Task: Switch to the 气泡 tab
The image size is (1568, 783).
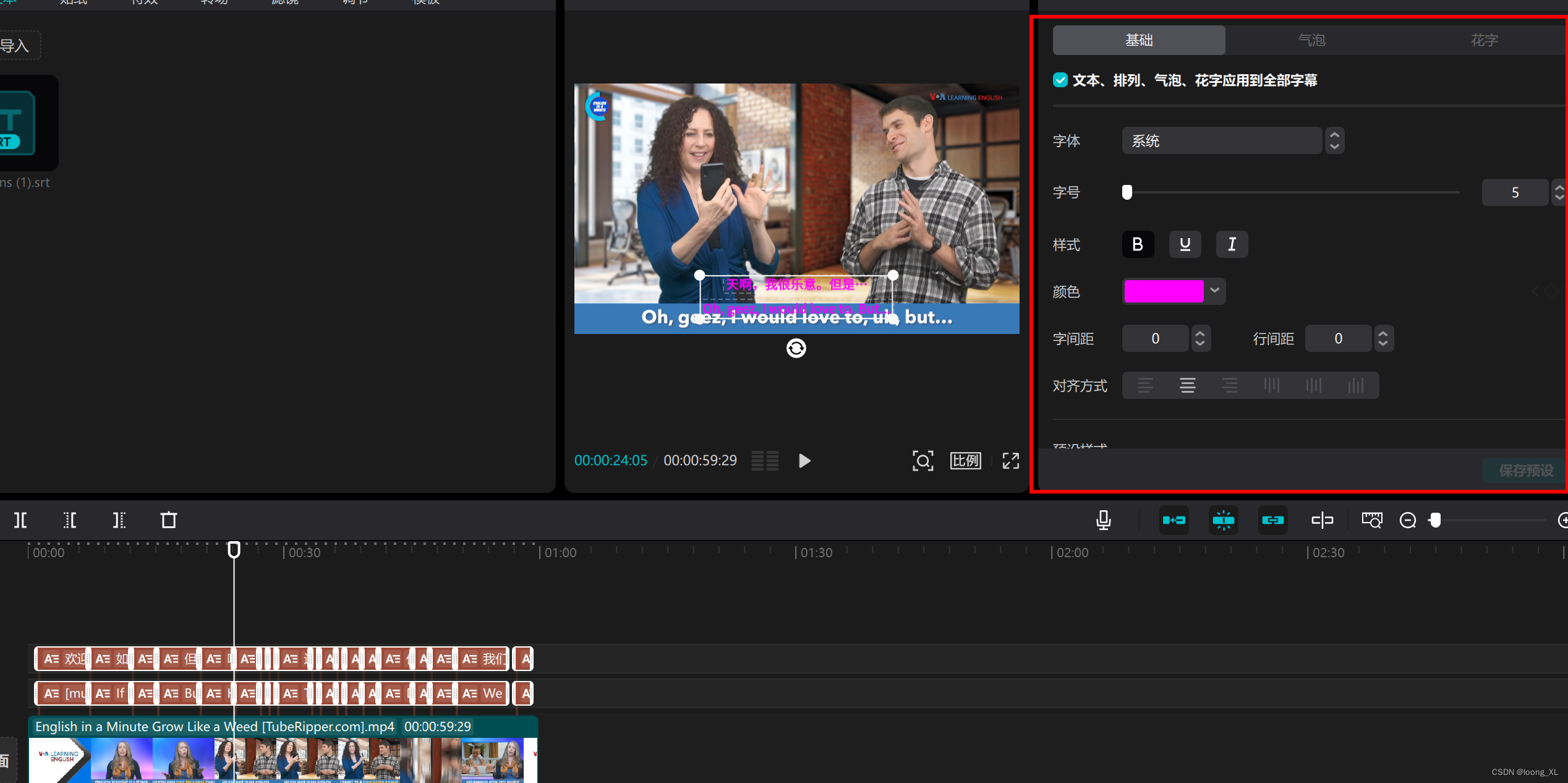Action: tap(1311, 40)
